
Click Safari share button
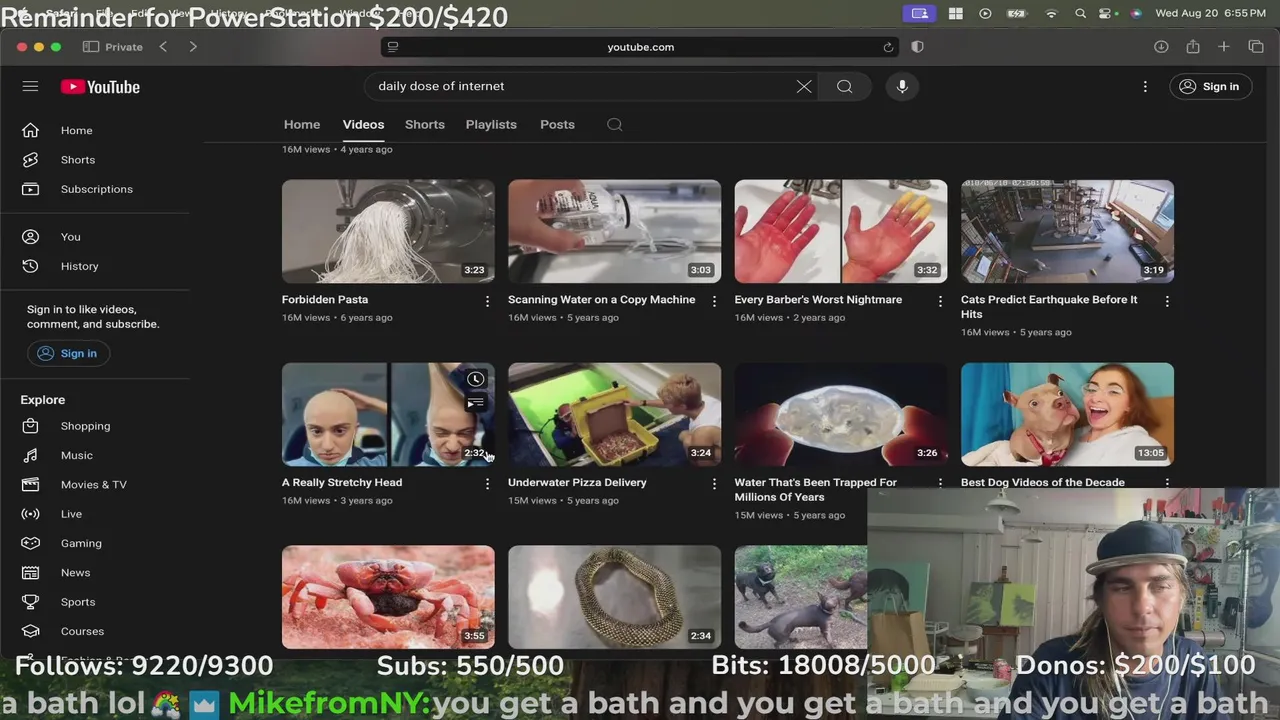tap(1193, 47)
